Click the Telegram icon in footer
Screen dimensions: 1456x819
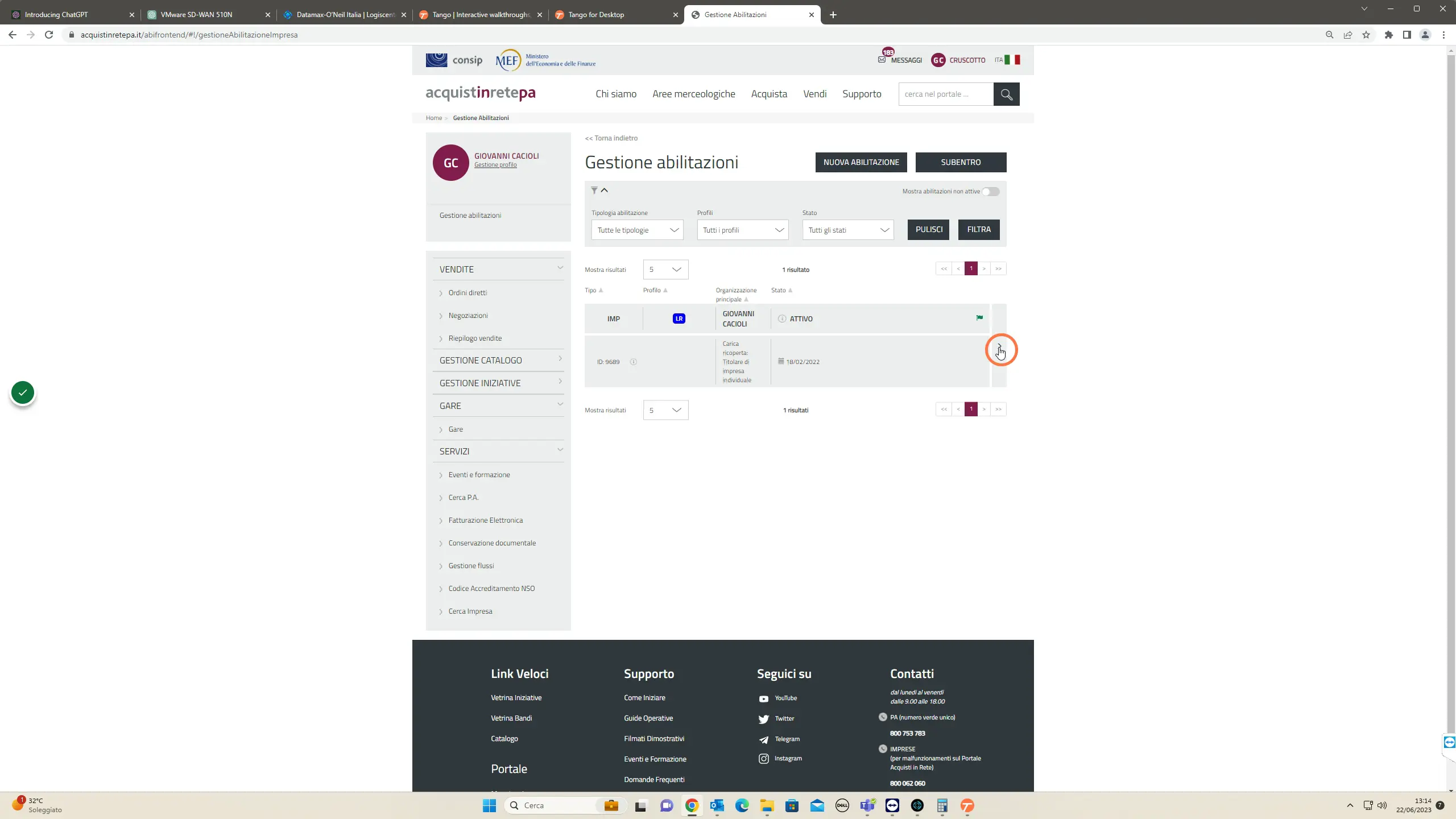pos(763,739)
